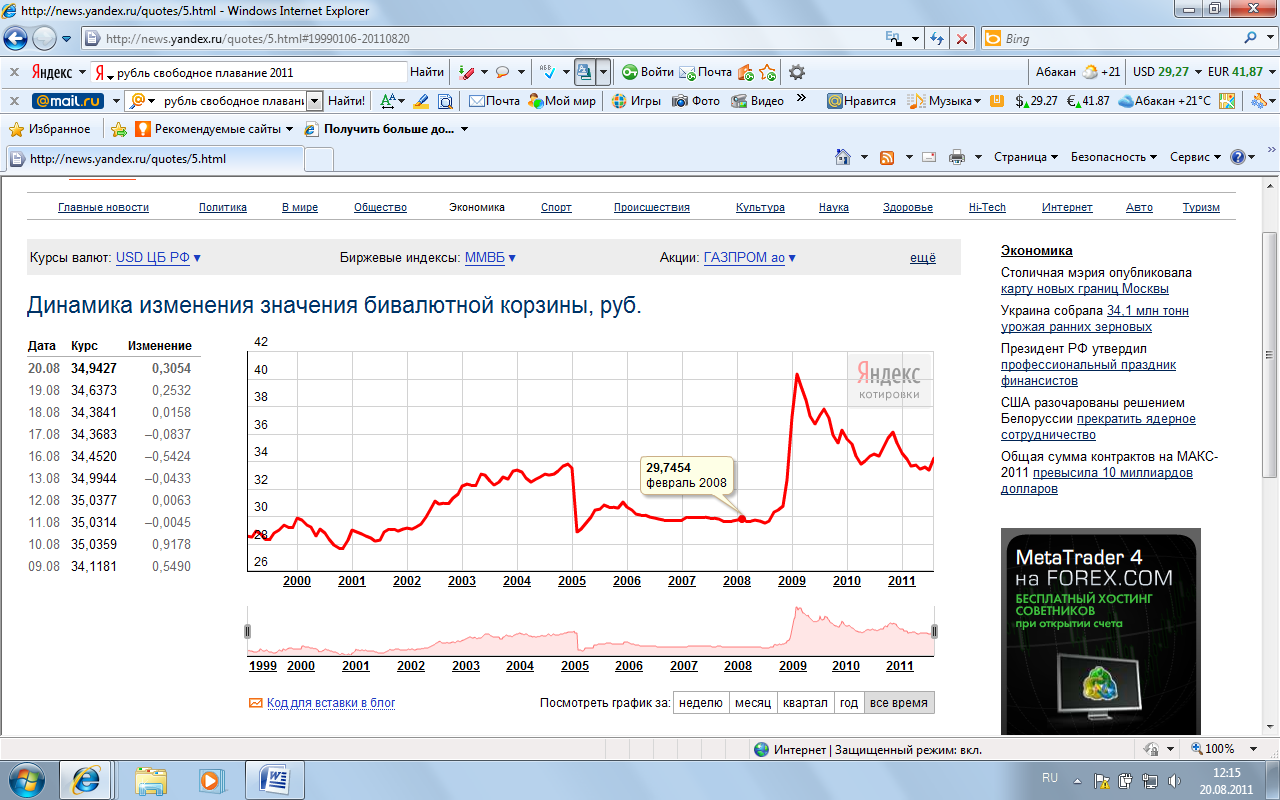This screenshot has width=1280, height=800.
Task: Click the Yandex bar speech bubble icon
Action: pos(503,72)
